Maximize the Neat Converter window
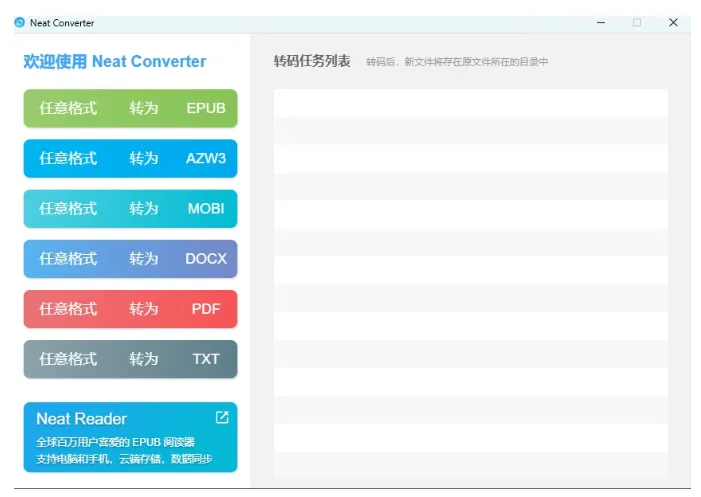Viewport: 701px width, 497px height. pyautogui.click(x=637, y=22)
